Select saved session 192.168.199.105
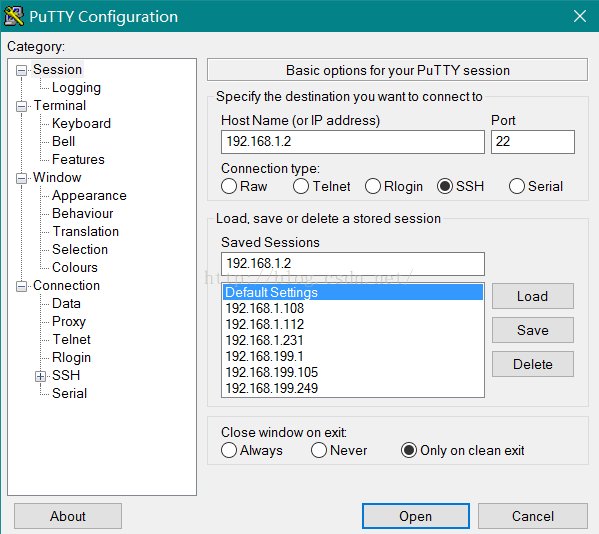599x534 pixels. (x=353, y=372)
